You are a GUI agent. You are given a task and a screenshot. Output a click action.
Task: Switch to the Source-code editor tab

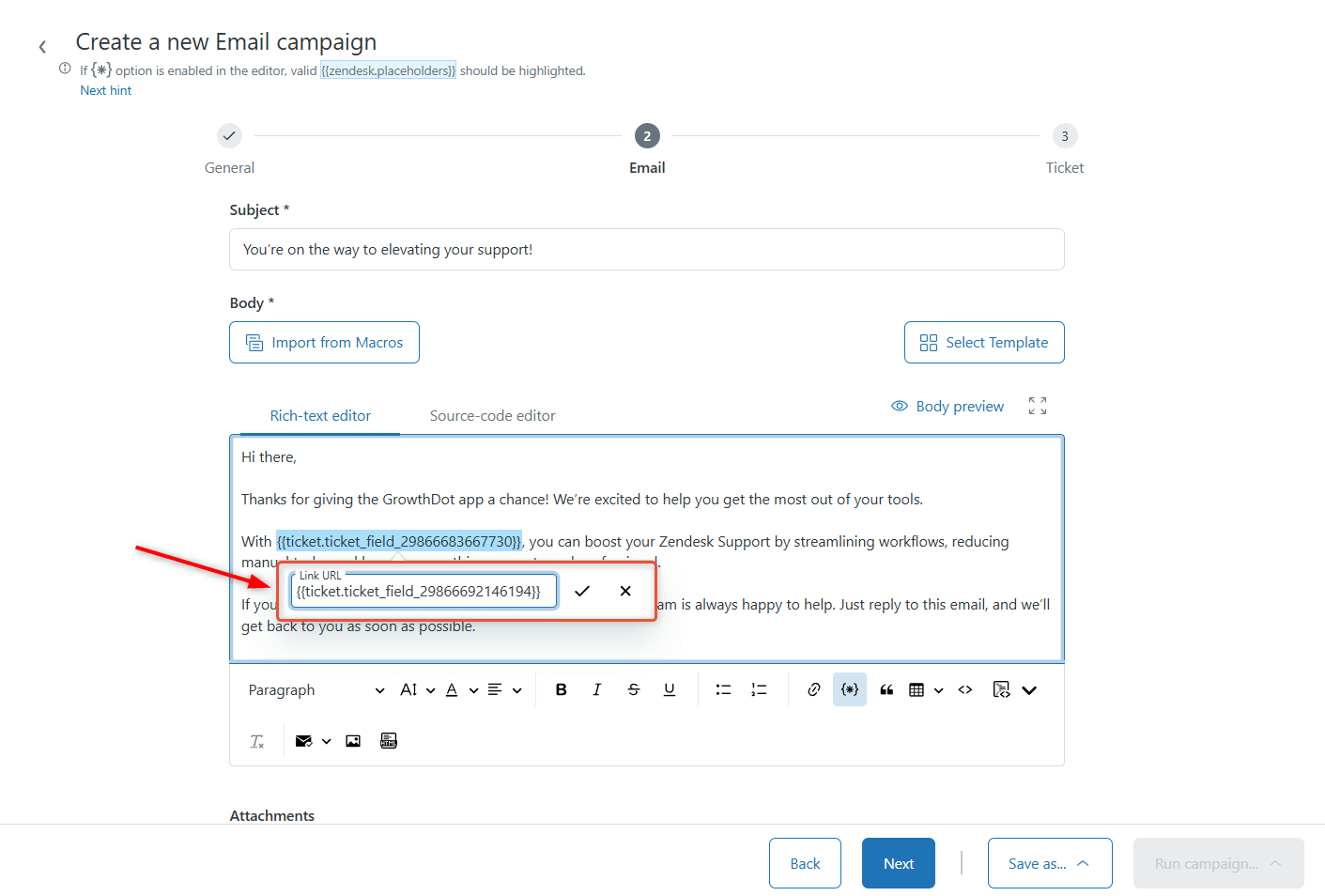(x=492, y=416)
